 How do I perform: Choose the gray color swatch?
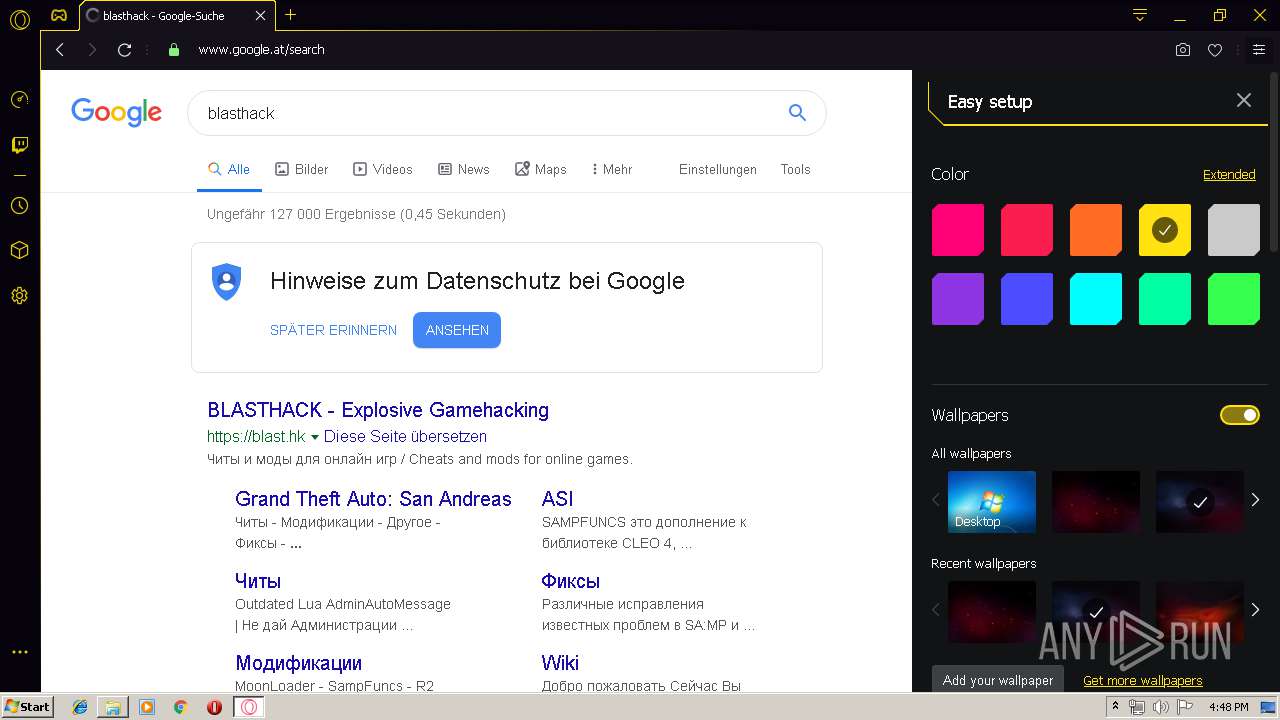(x=1234, y=230)
